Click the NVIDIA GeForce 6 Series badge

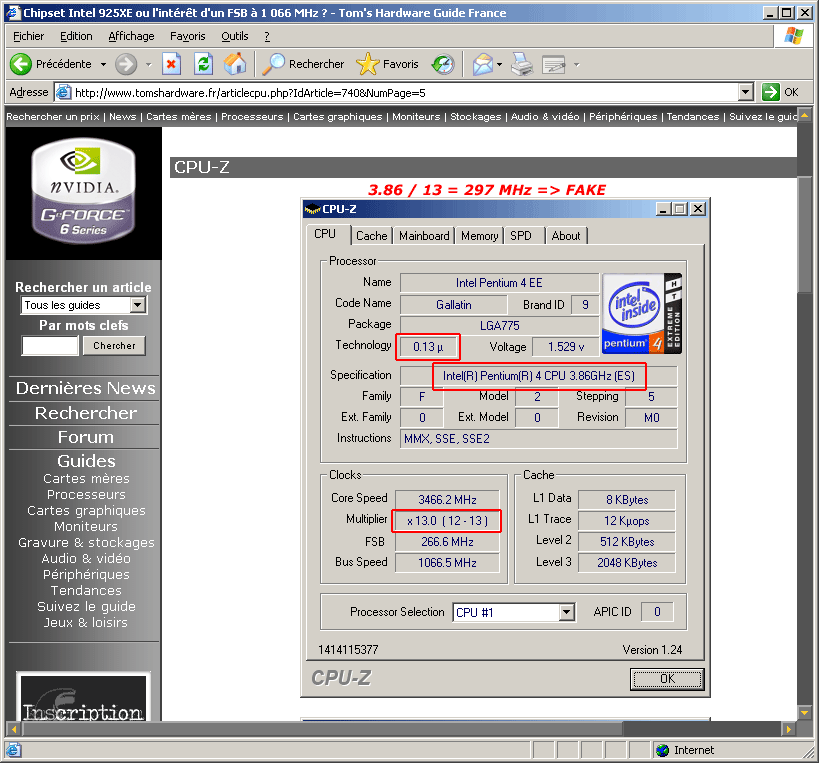84,191
